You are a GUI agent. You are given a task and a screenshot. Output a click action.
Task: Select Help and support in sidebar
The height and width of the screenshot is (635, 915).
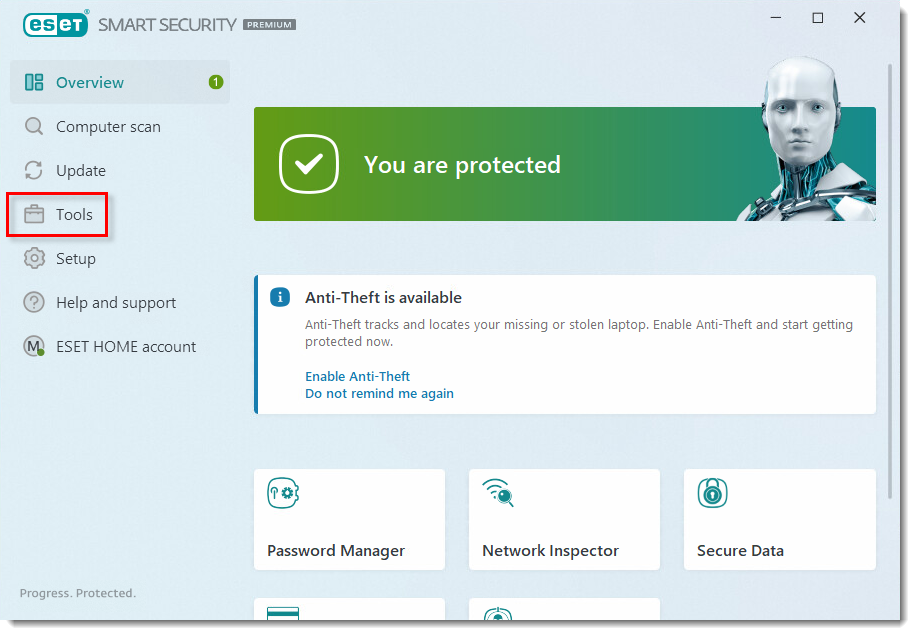click(x=116, y=303)
